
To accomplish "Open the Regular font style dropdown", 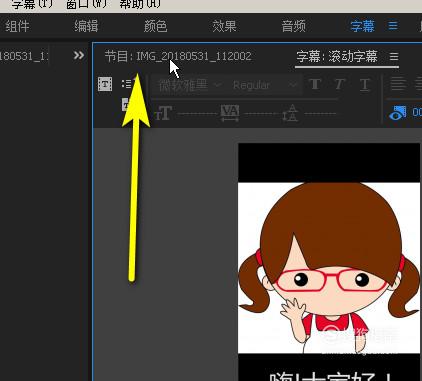I will tap(264, 85).
